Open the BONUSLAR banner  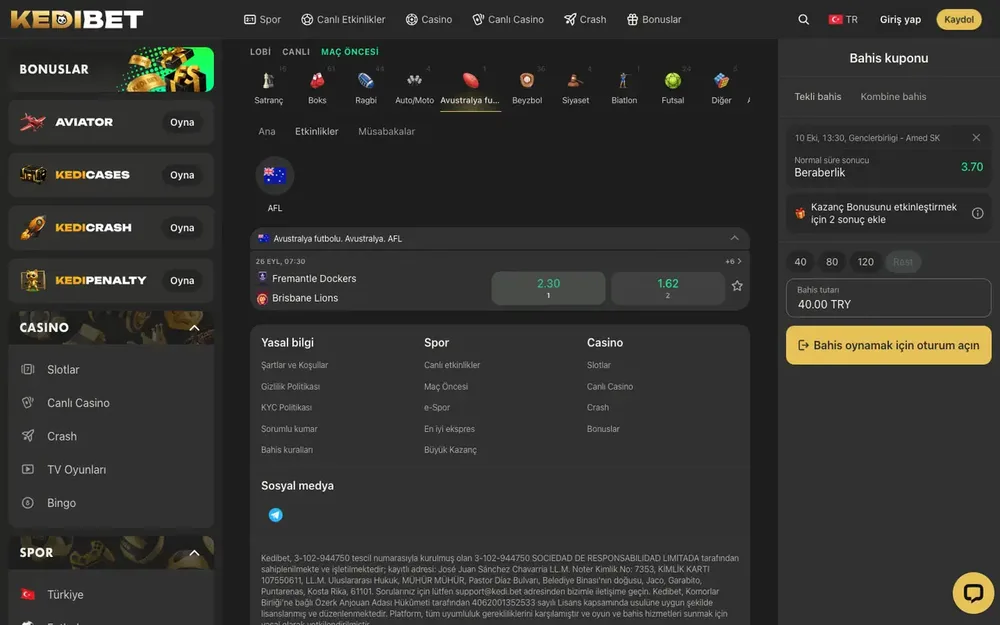coord(111,69)
